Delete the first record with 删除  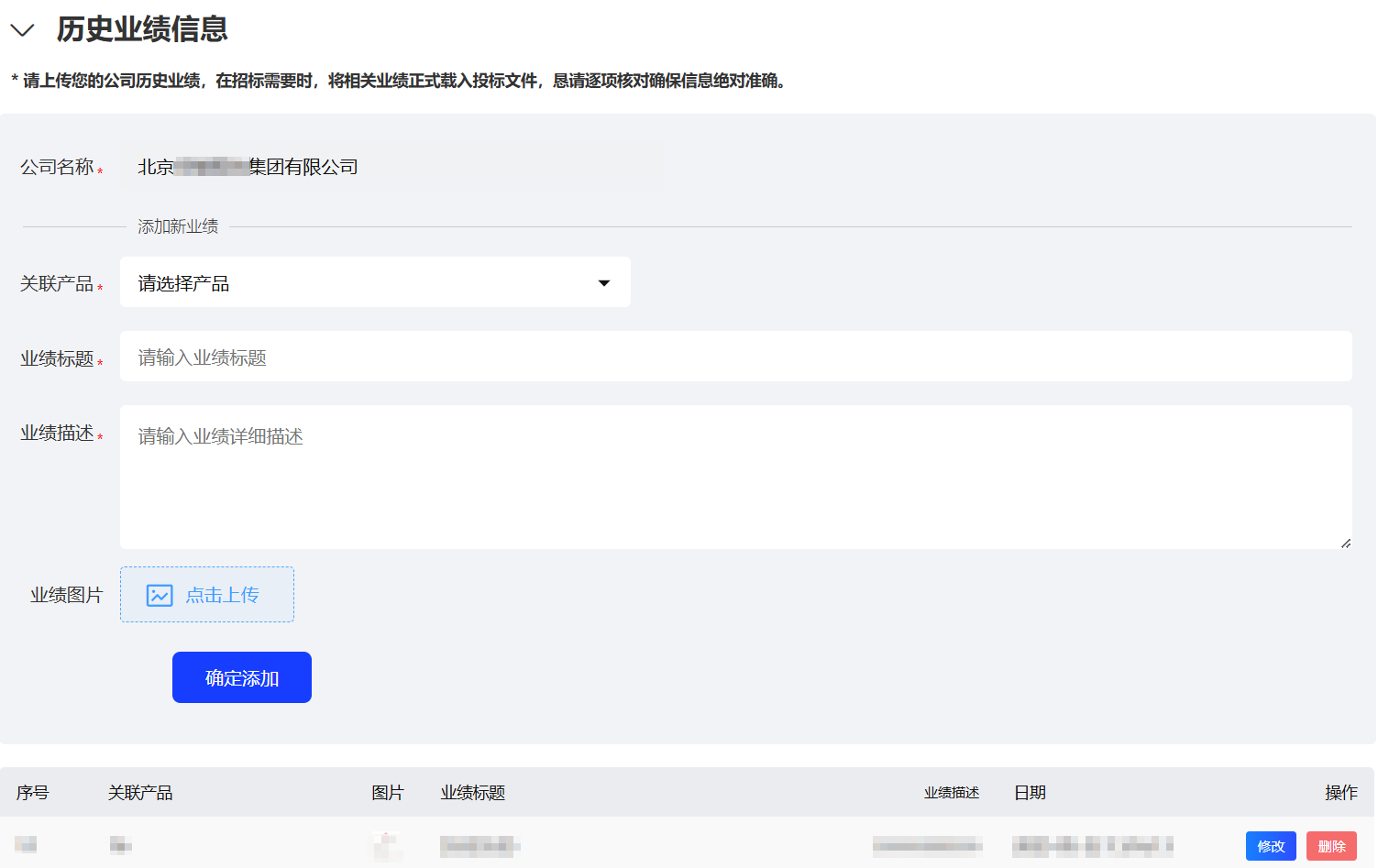(x=1331, y=846)
